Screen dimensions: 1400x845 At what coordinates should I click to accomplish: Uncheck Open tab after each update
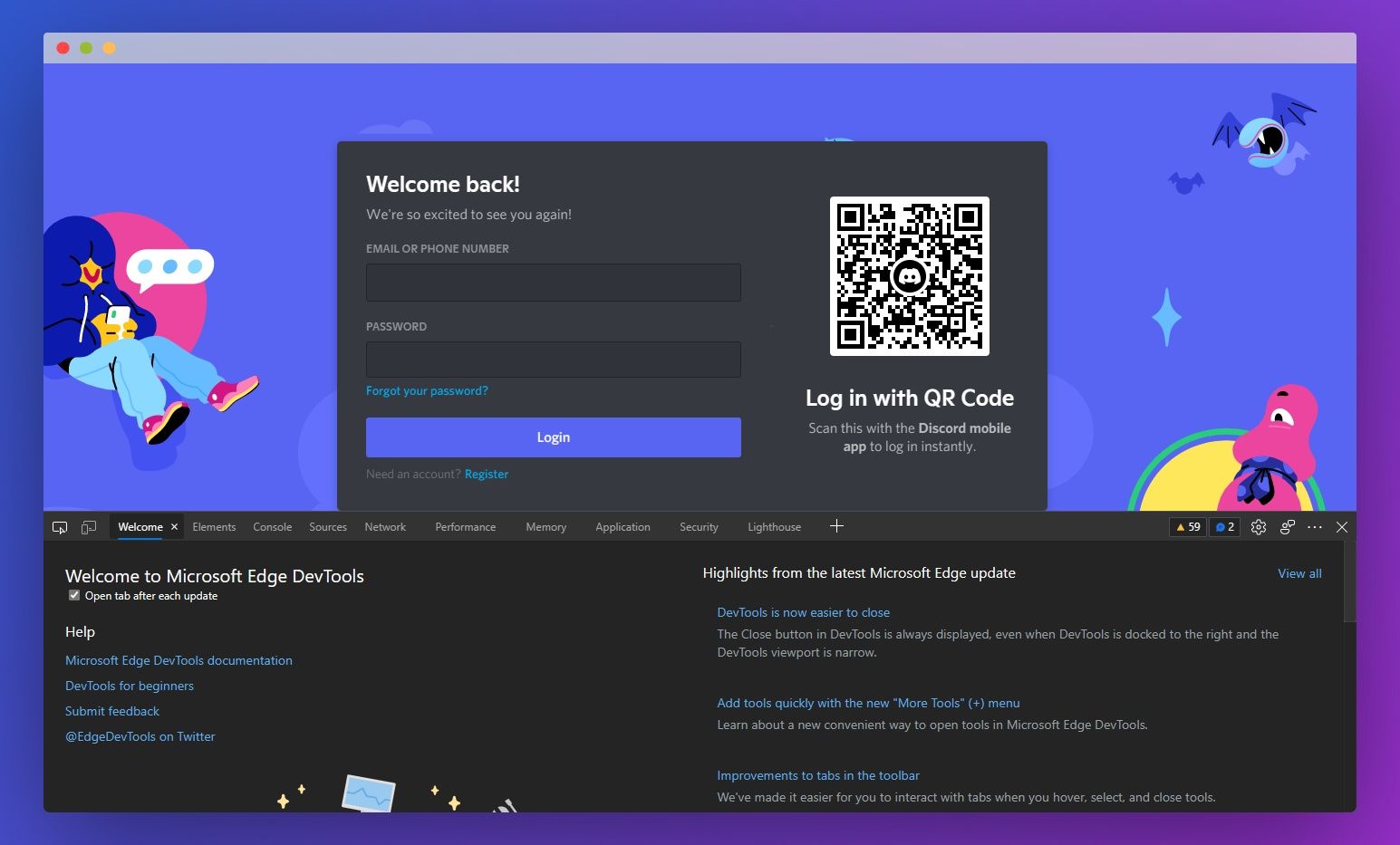point(74,595)
